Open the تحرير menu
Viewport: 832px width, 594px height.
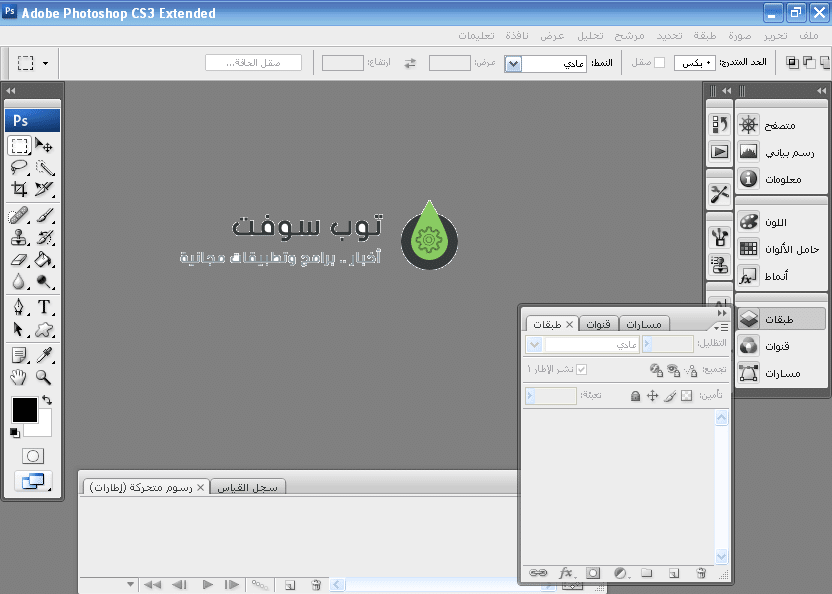pyautogui.click(x=775, y=36)
